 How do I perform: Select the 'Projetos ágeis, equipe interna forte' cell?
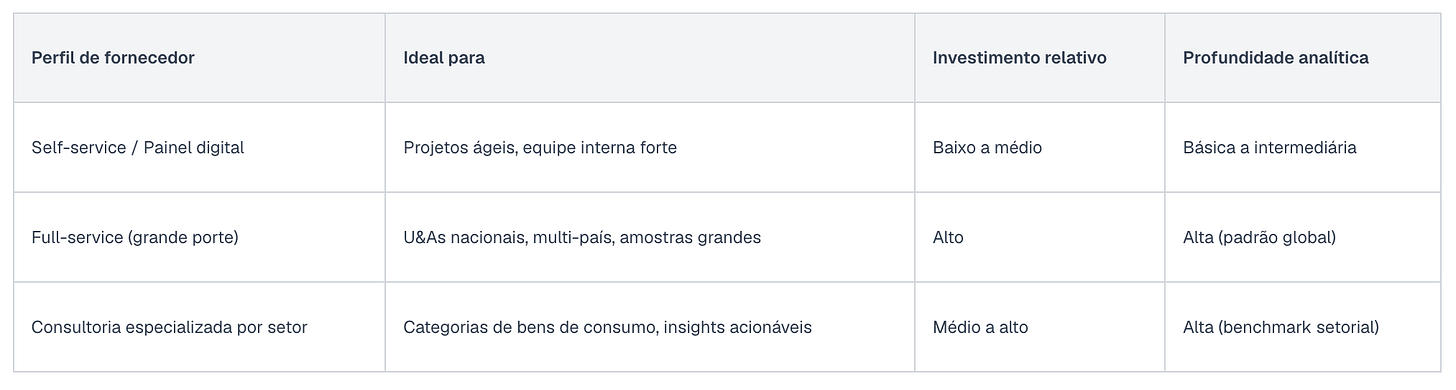pos(650,147)
